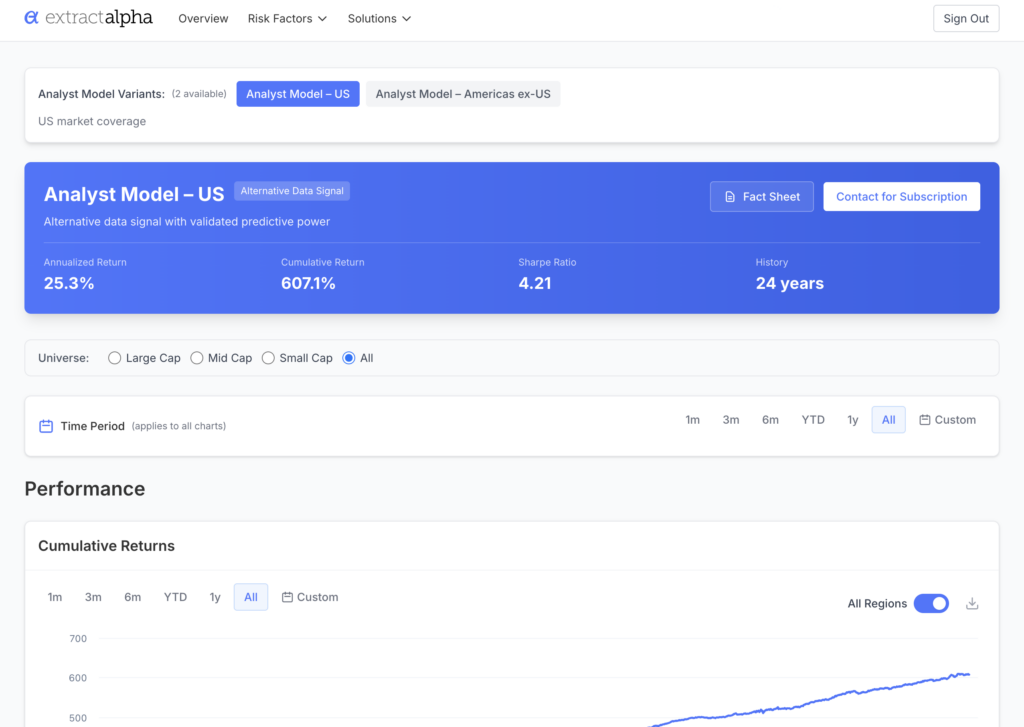Select the Large Cap universe option
Image resolution: width=1024 pixels, height=727 pixels.
(x=115, y=358)
